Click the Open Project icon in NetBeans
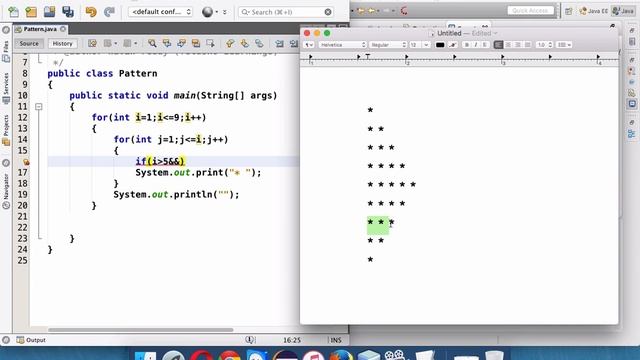 click(x=49, y=12)
